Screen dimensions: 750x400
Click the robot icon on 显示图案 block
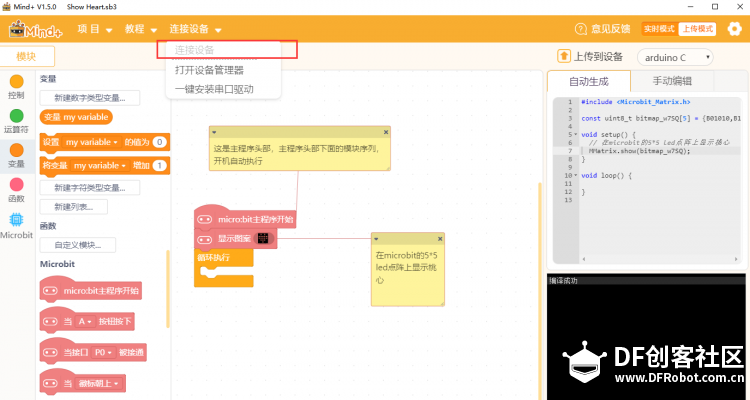tap(205, 238)
